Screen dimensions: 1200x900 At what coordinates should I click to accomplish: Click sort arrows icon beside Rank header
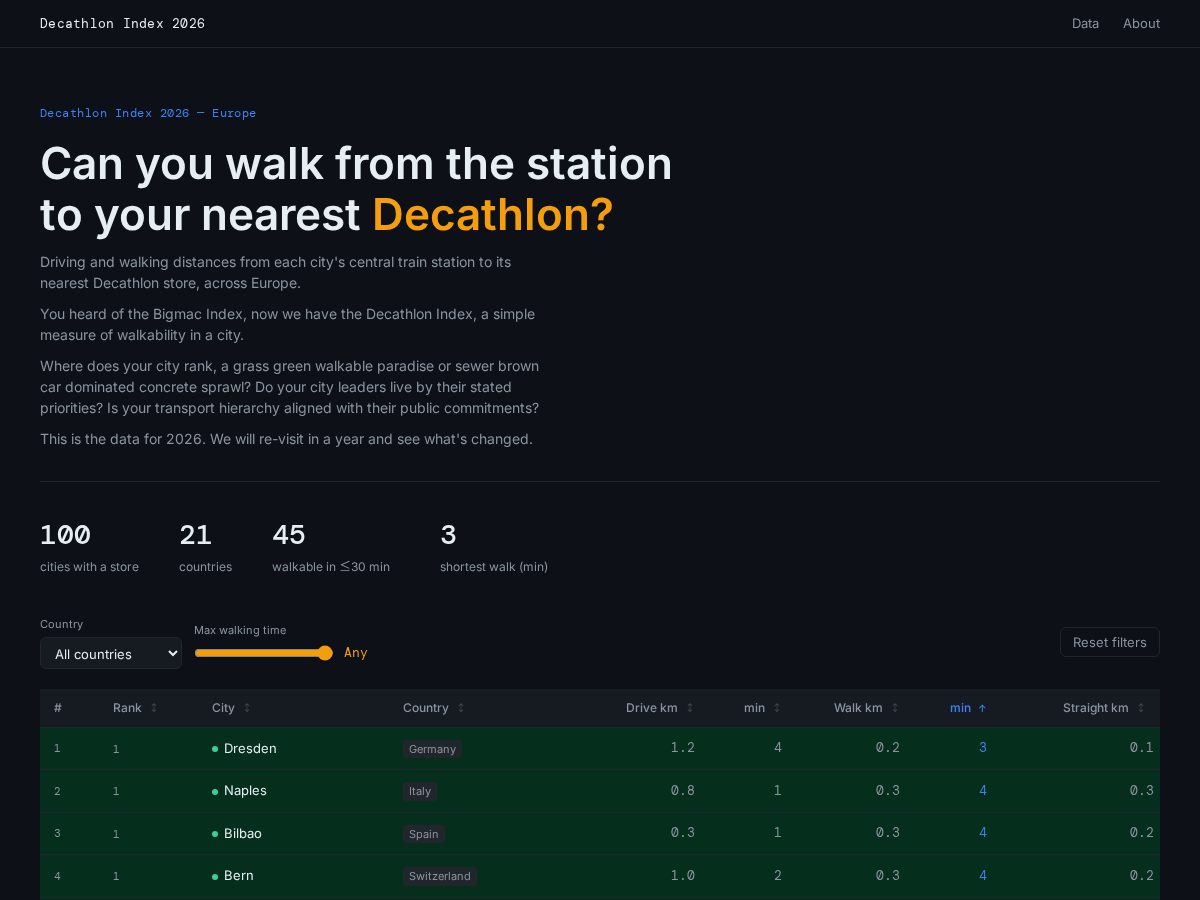pyautogui.click(x=154, y=708)
